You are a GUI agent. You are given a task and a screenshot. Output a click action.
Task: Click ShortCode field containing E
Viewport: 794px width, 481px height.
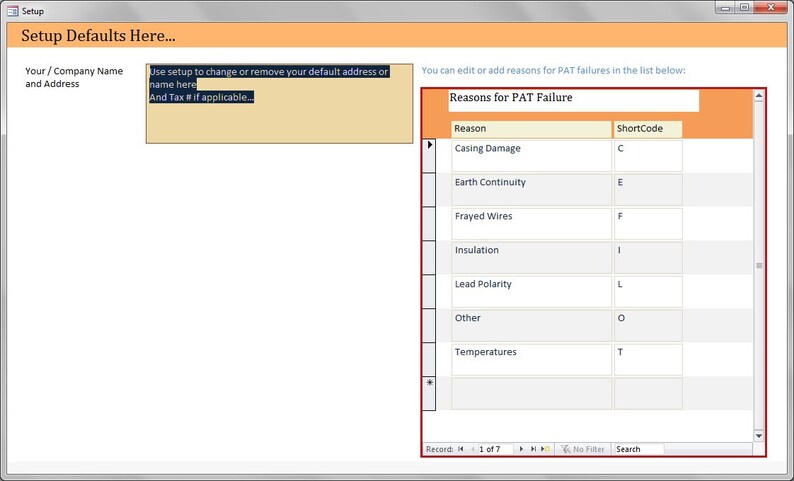(648, 190)
